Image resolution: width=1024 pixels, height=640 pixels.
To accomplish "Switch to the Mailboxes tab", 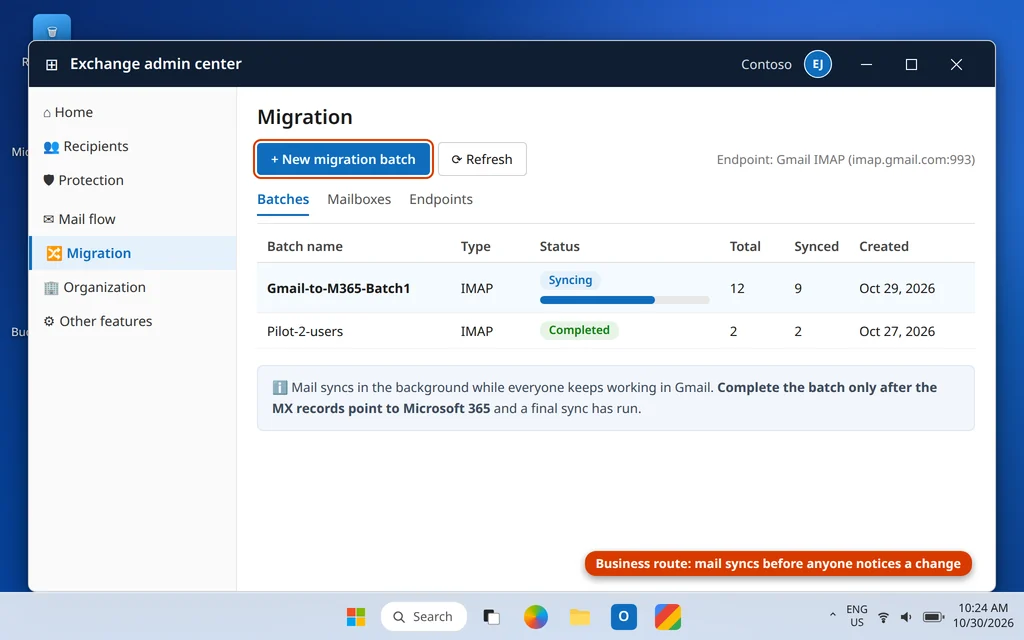I will (359, 200).
